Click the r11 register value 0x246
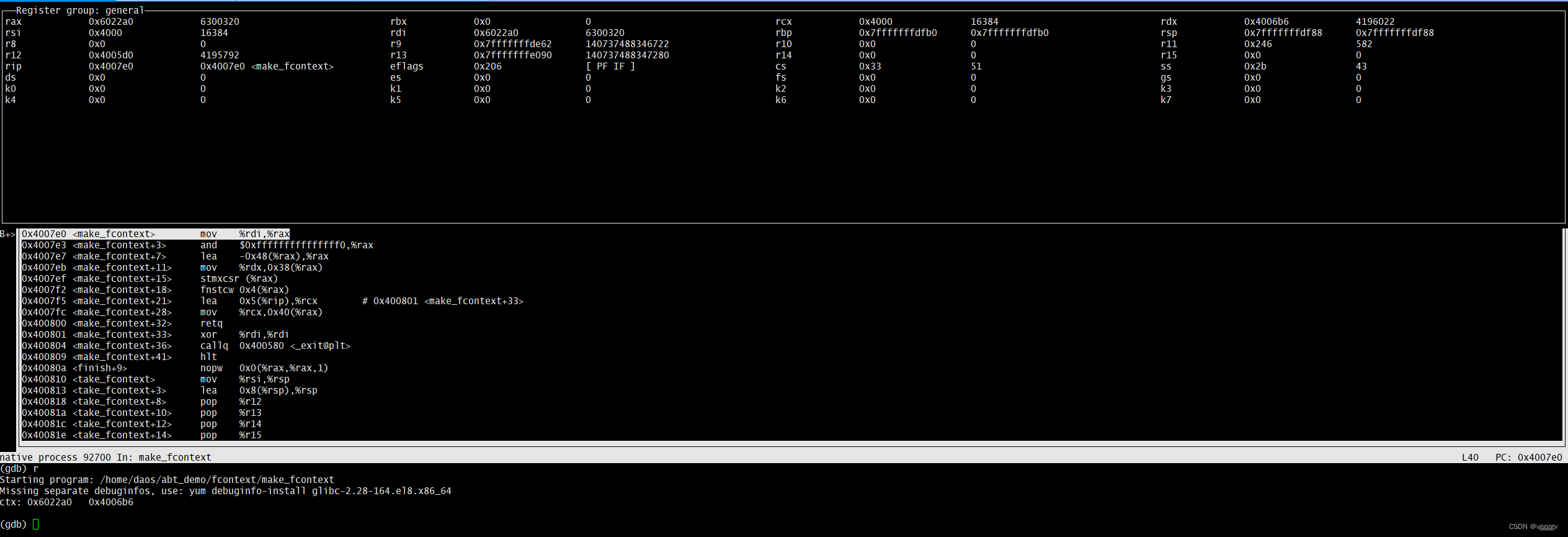The width and height of the screenshot is (1568, 537). [1258, 44]
